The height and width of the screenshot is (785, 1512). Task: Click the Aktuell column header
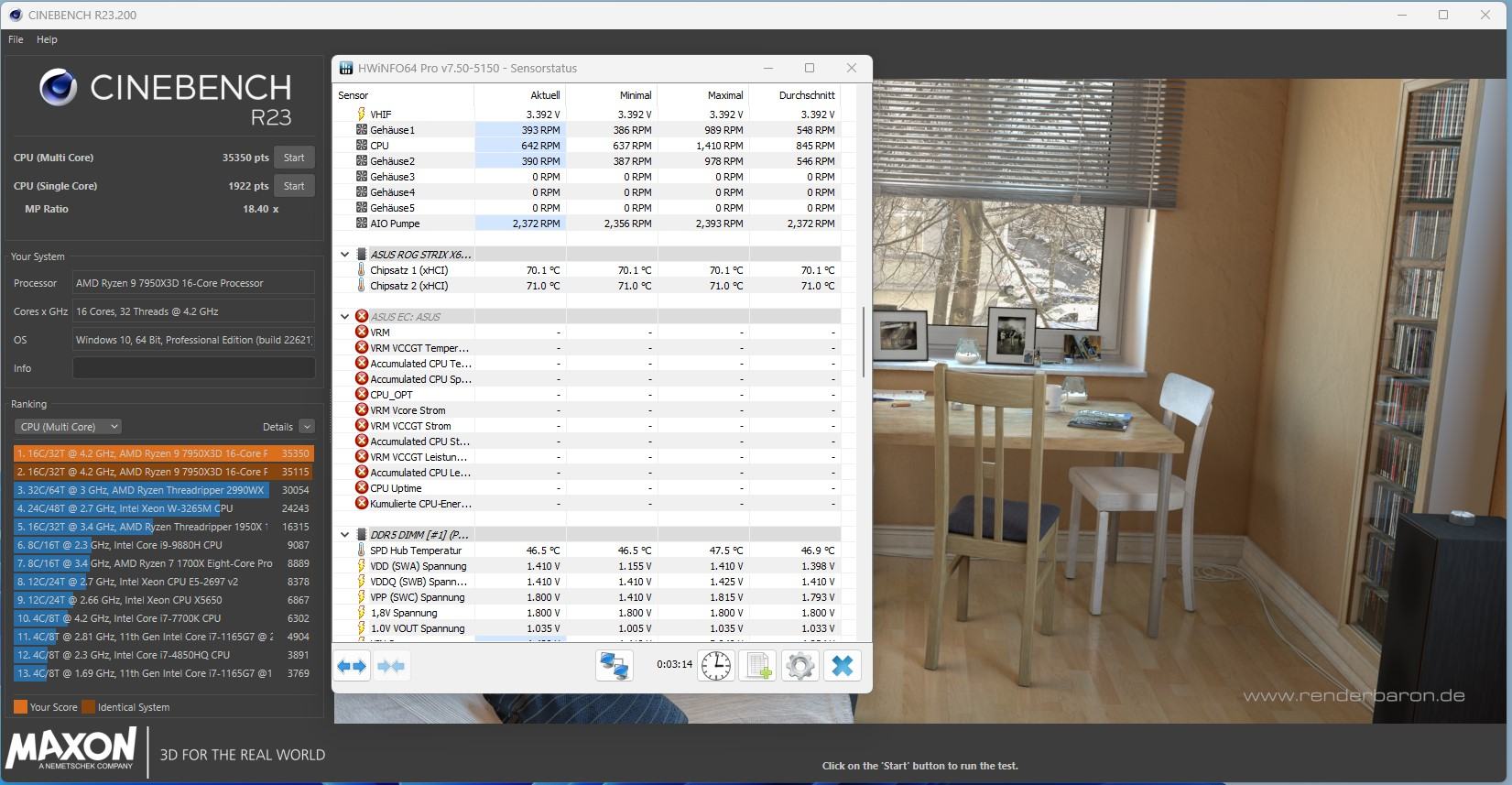(x=520, y=95)
